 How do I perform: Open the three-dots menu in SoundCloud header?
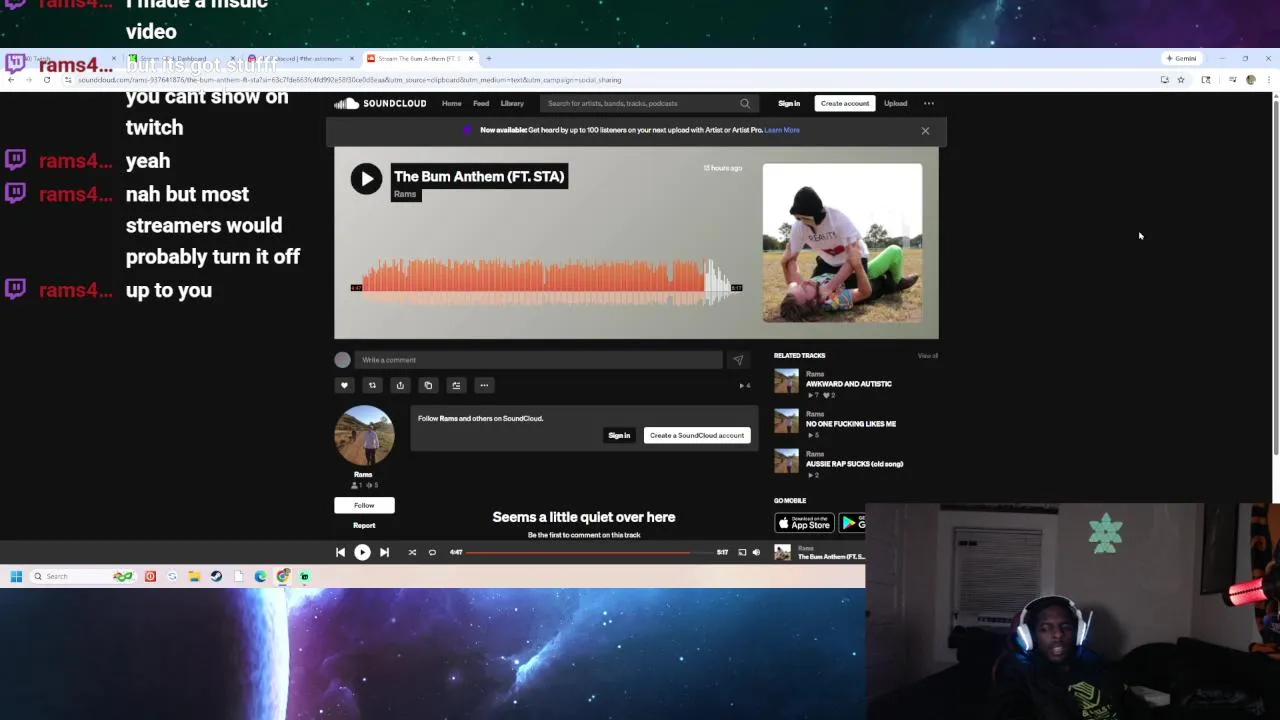[929, 103]
